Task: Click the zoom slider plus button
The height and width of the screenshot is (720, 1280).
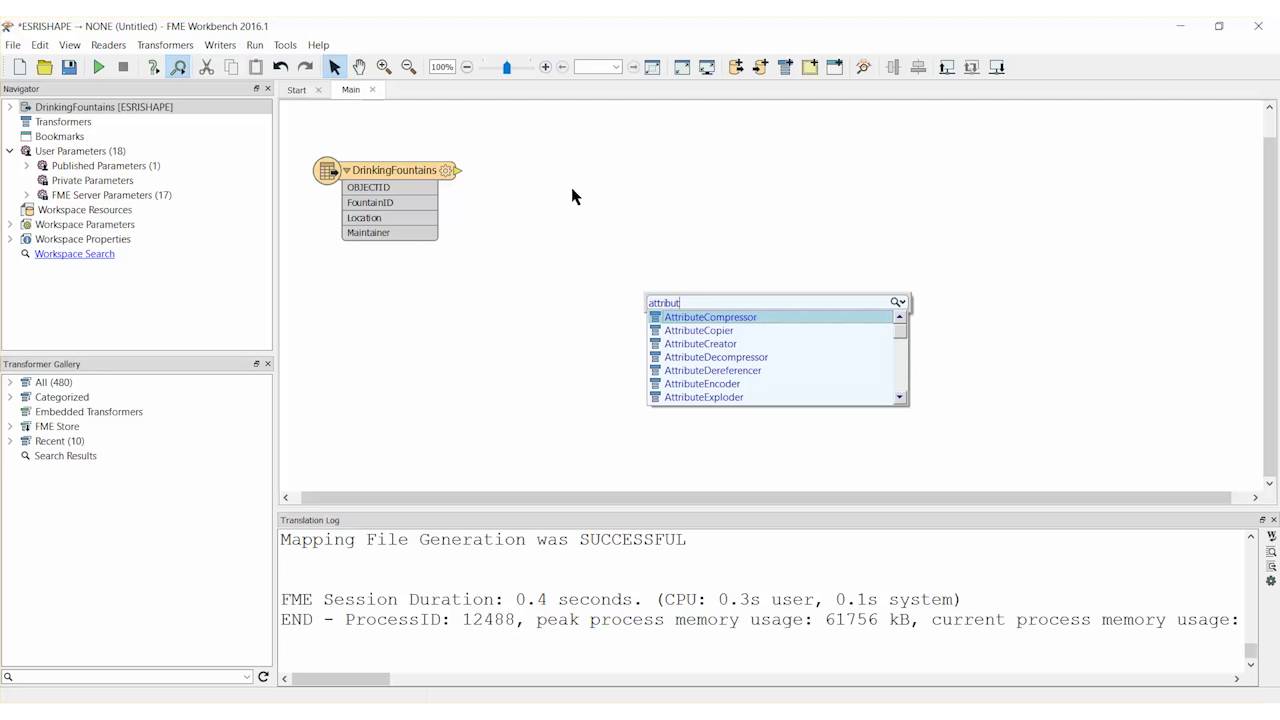Action: click(545, 67)
